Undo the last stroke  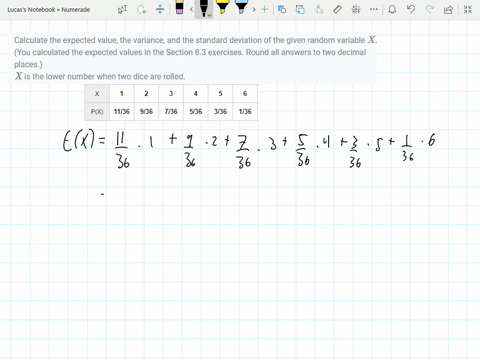point(411,9)
